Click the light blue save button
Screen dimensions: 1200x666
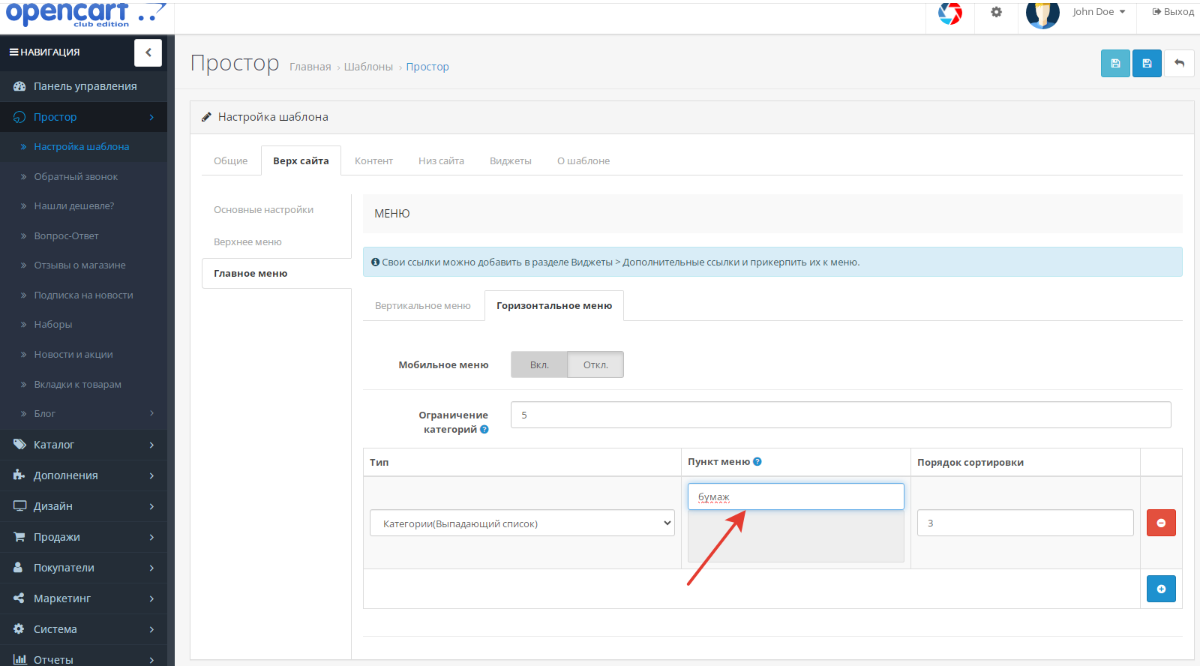tap(1115, 63)
